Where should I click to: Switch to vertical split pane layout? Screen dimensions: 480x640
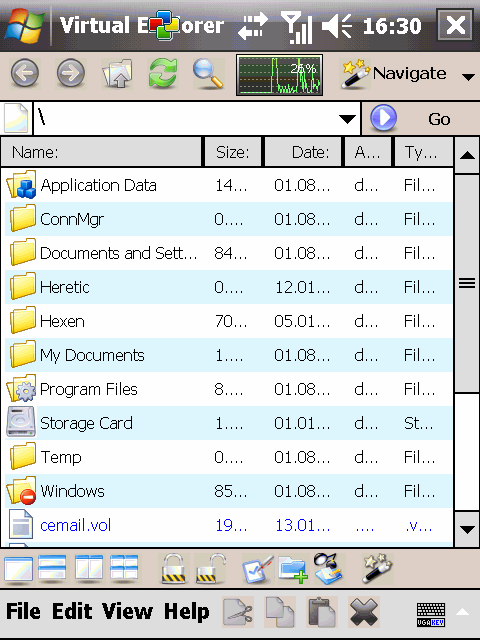pos(89,568)
